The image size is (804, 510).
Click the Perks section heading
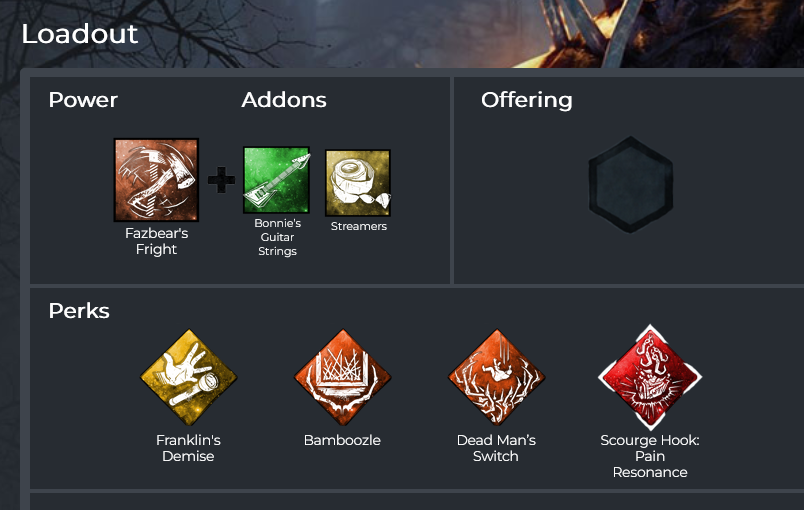pyautogui.click(x=79, y=311)
